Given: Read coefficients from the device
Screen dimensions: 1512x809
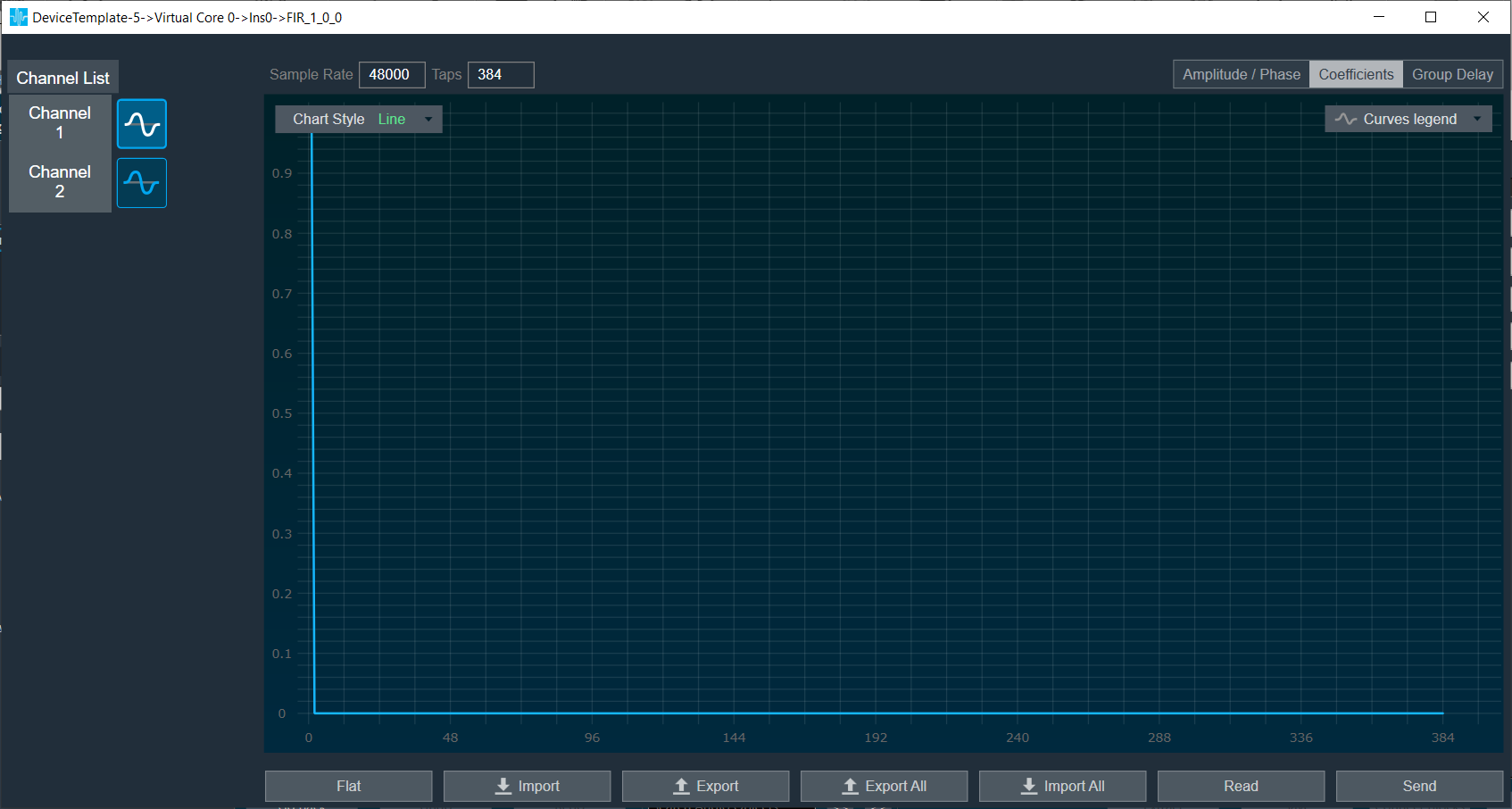Looking at the screenshot, I should point(1242,786).
